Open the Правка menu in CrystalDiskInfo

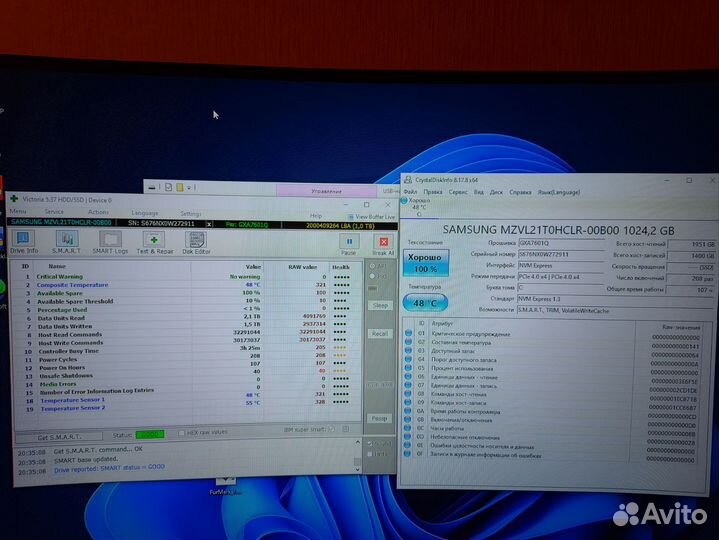coord(432,192)
